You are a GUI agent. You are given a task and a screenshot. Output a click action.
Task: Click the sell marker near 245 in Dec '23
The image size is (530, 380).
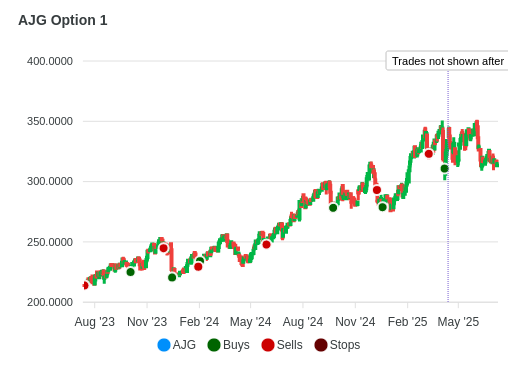pos(164,248)
